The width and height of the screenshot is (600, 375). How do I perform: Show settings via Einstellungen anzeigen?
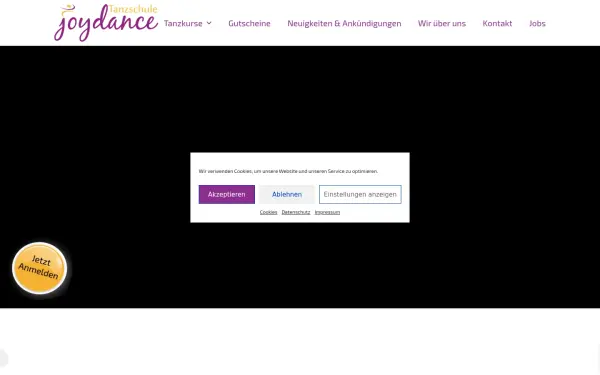point(360,194)
